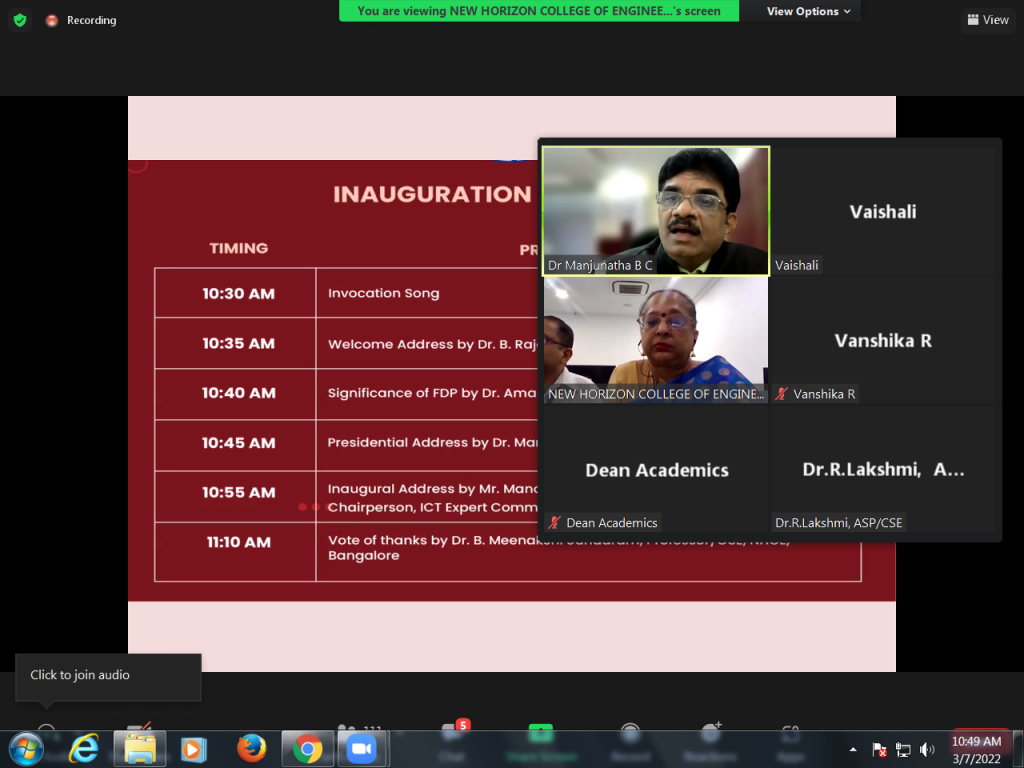
Task: Click the Action Center flag icon
Action: [x=880, y=749]
